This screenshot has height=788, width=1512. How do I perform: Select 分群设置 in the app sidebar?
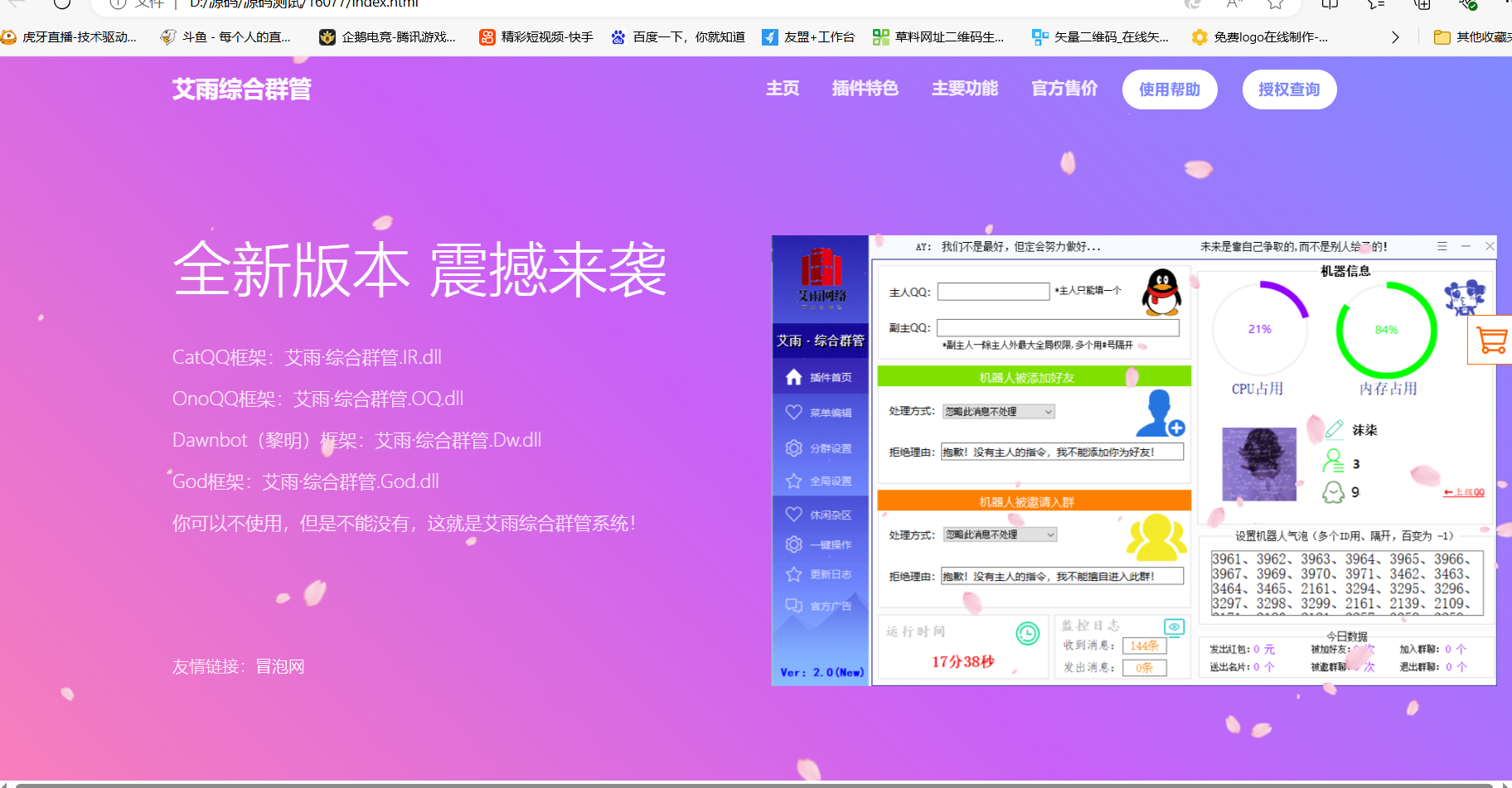click(820, 448)
